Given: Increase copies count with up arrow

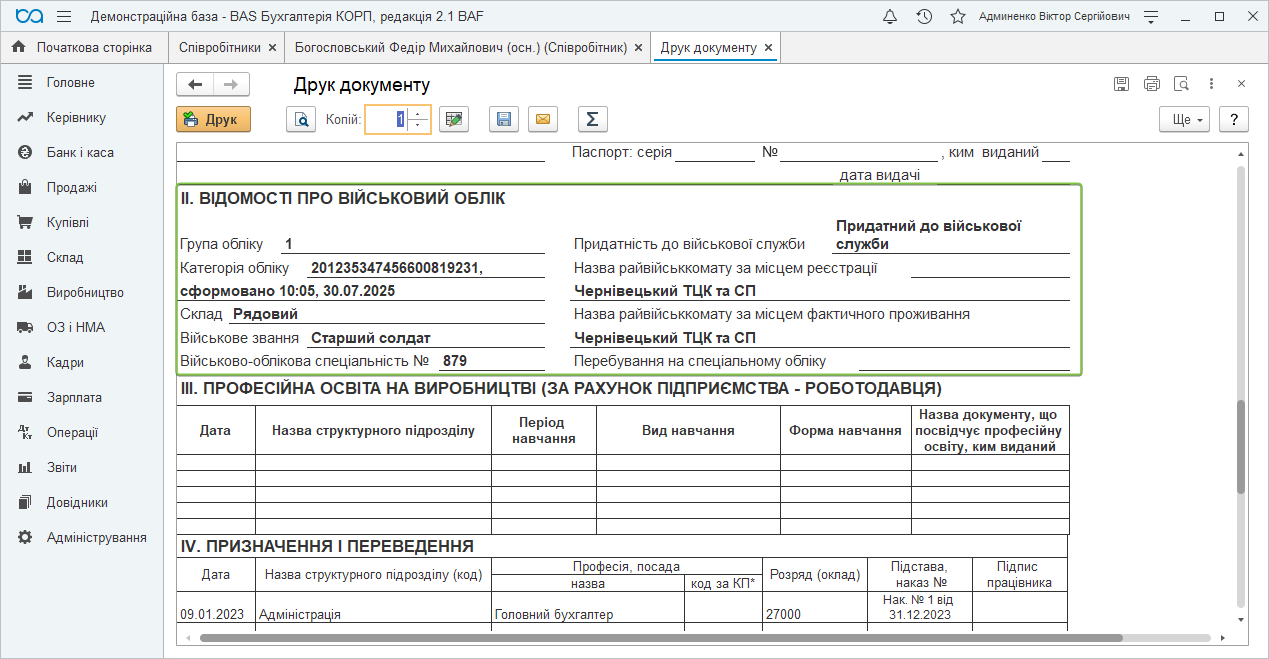Looking at the screenshot, I should (x=418, y=113).
